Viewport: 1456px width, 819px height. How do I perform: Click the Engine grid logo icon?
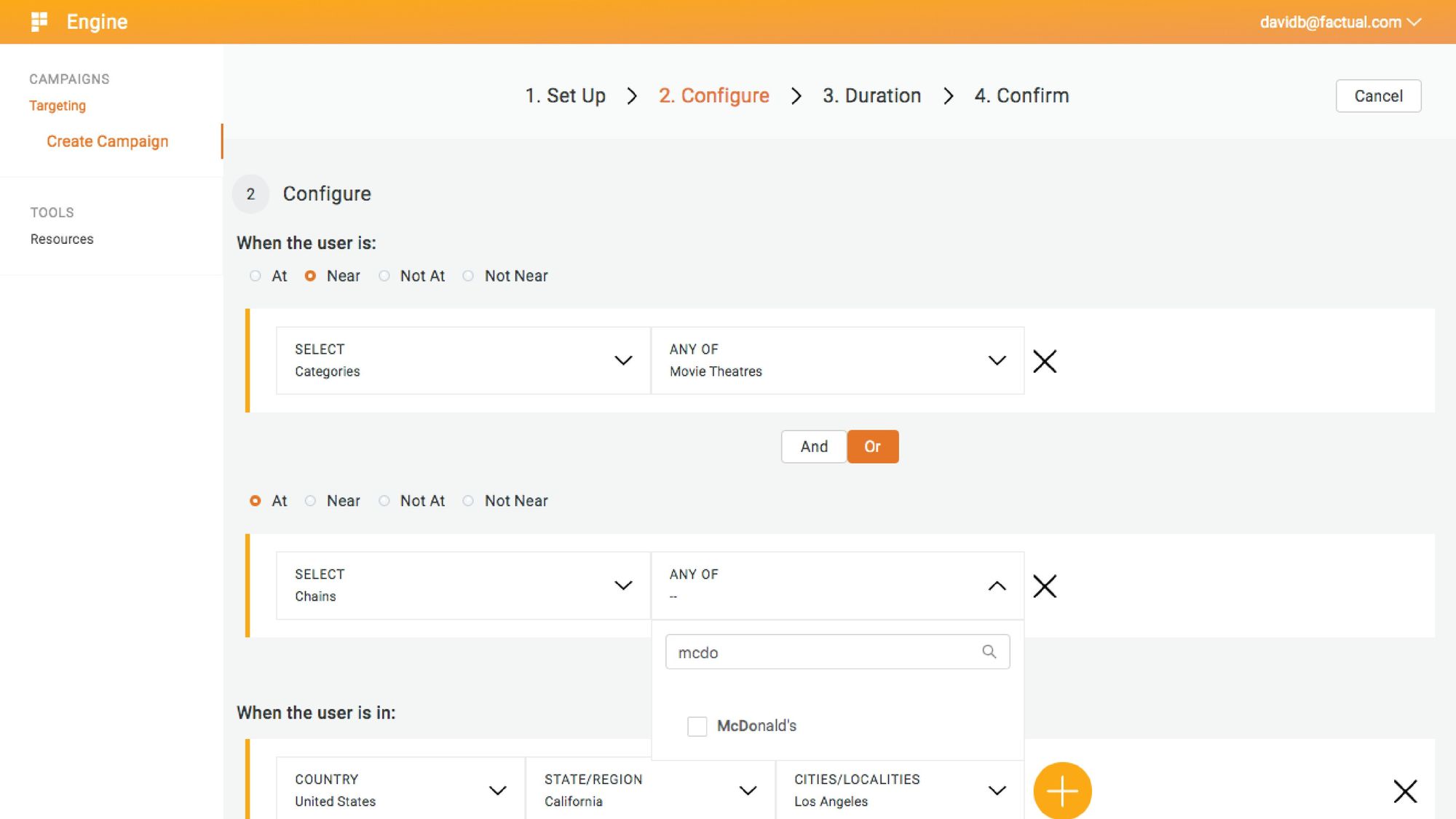[39, 22]
